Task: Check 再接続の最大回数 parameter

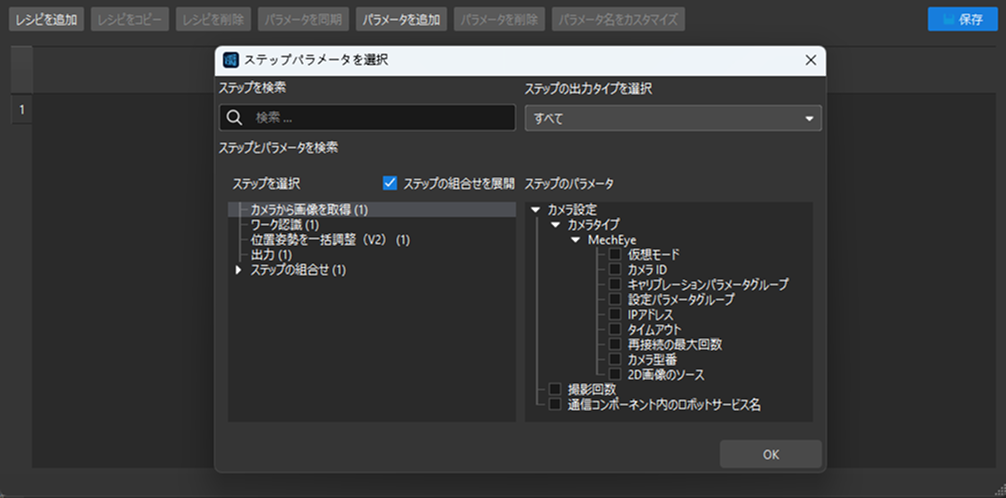Action: pyautogui.click(x=615, y=344)
